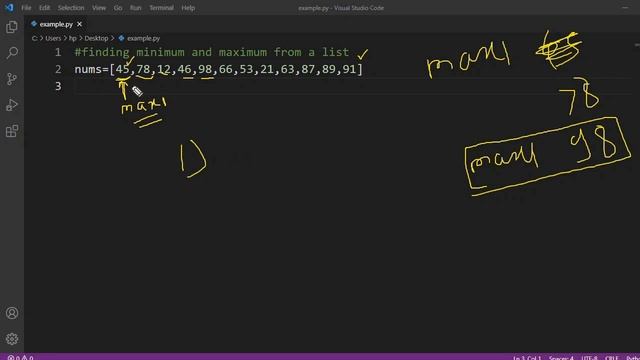
Task: Click the comment text on line 1
Action: (x=211, y=52)
